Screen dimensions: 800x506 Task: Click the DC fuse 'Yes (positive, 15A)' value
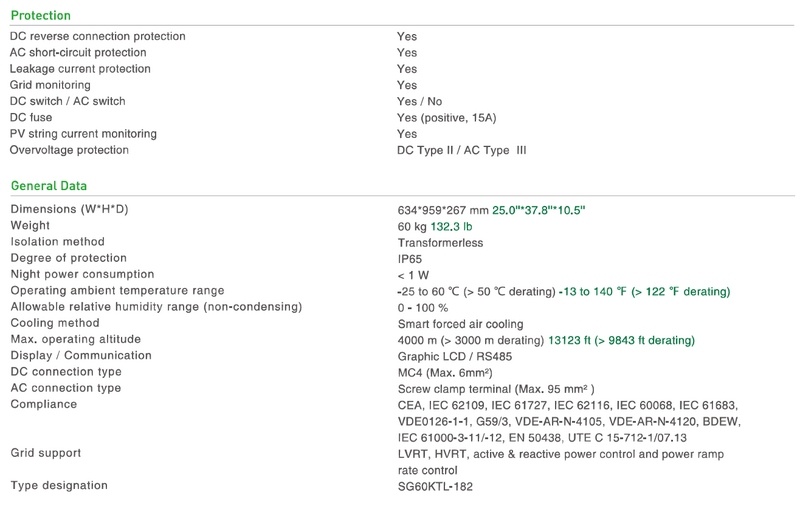coord(447,118)
